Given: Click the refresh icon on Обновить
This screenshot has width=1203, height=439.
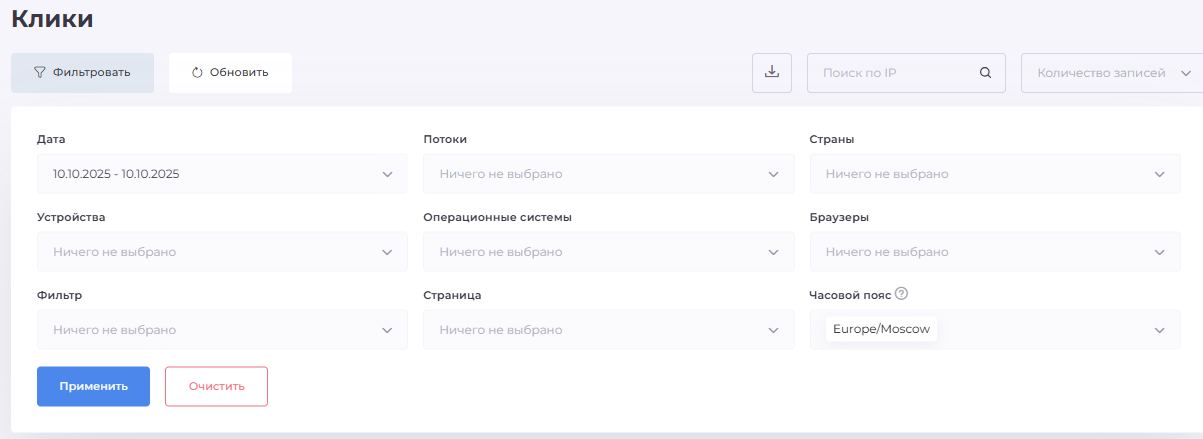Looking at the screenshot, I should (x=197, y=72).
